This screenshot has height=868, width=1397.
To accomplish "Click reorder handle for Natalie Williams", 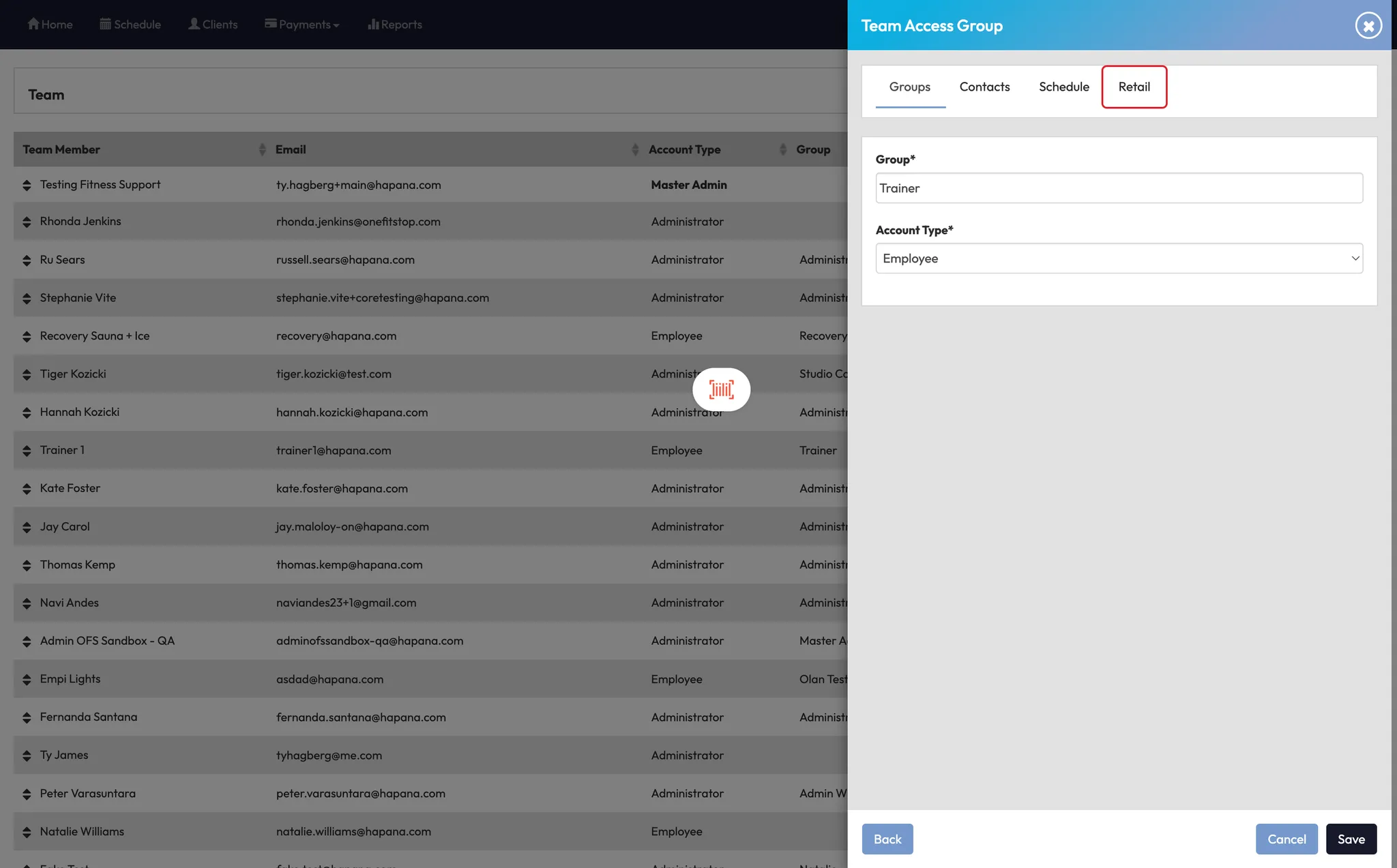I will tap(27, 832).
